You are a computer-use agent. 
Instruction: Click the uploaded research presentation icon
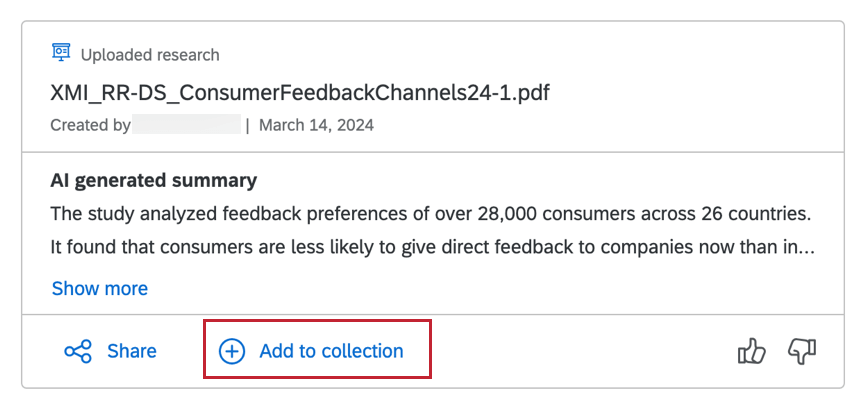coord(61,53)
